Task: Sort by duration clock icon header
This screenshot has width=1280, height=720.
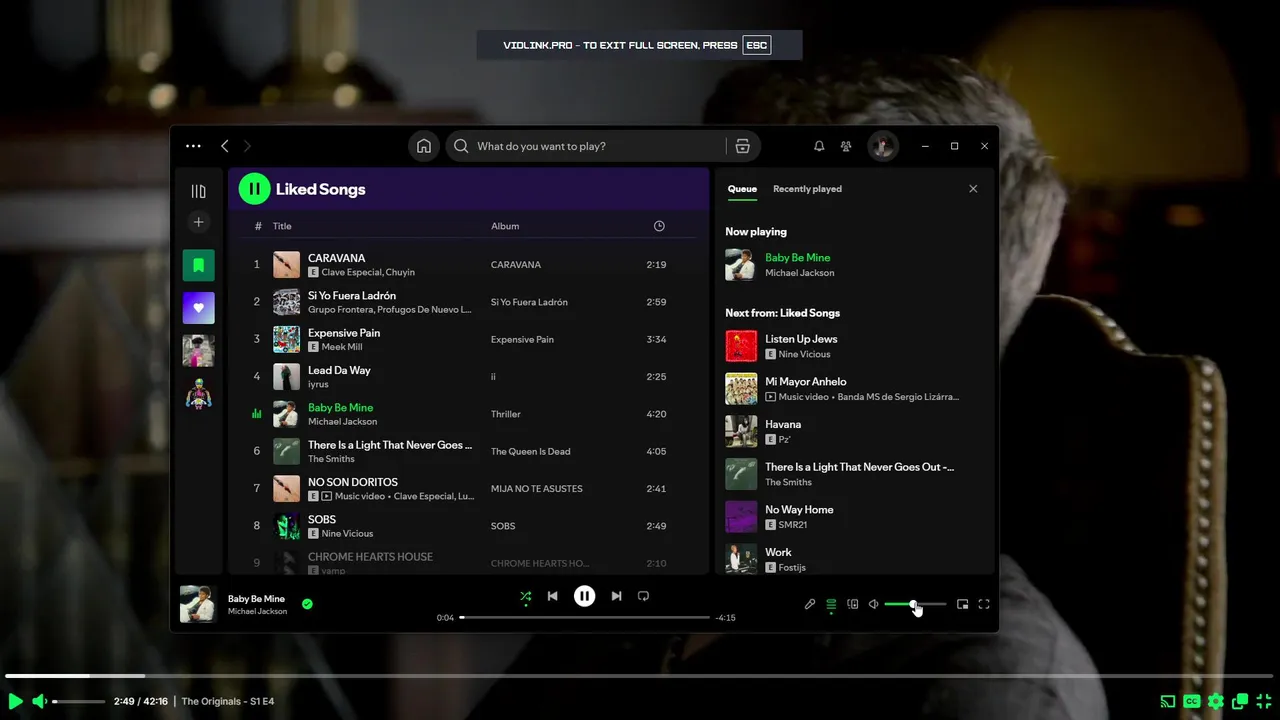Action: point(659,226)
